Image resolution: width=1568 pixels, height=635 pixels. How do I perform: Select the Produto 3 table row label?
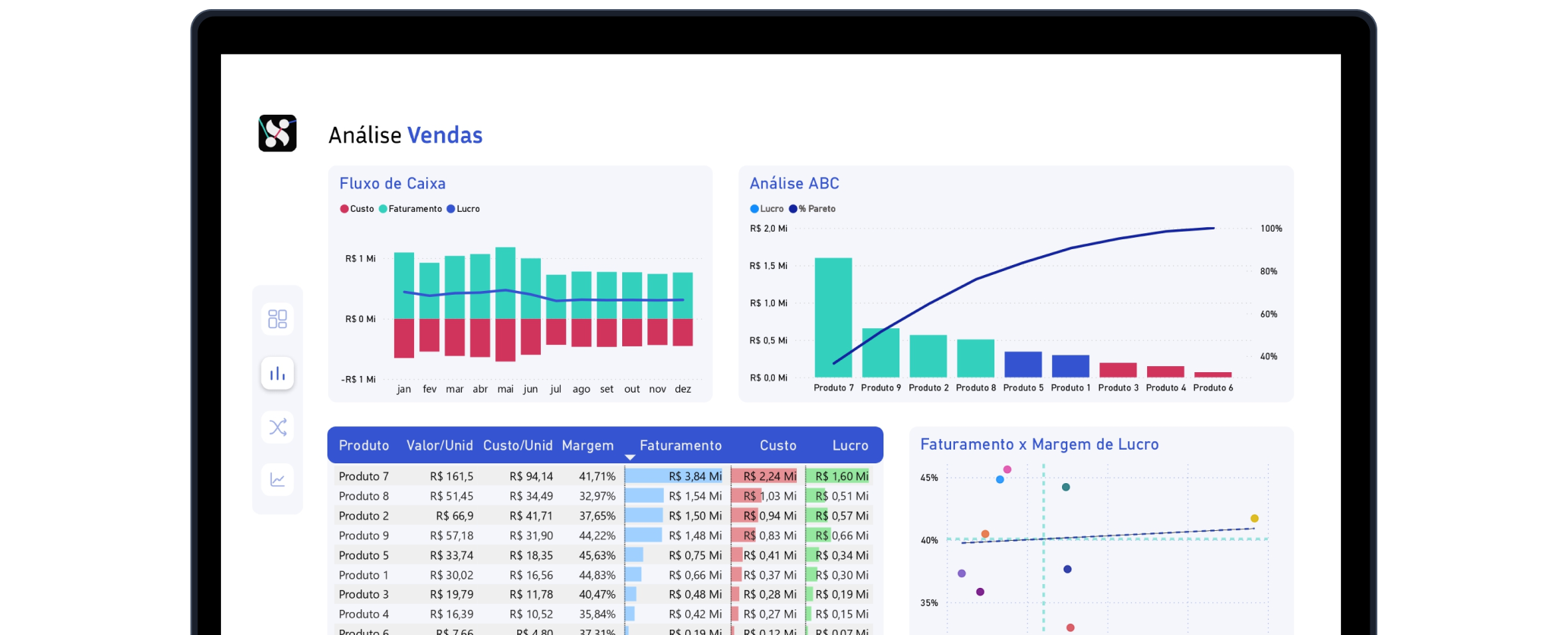tap(364, 594)
